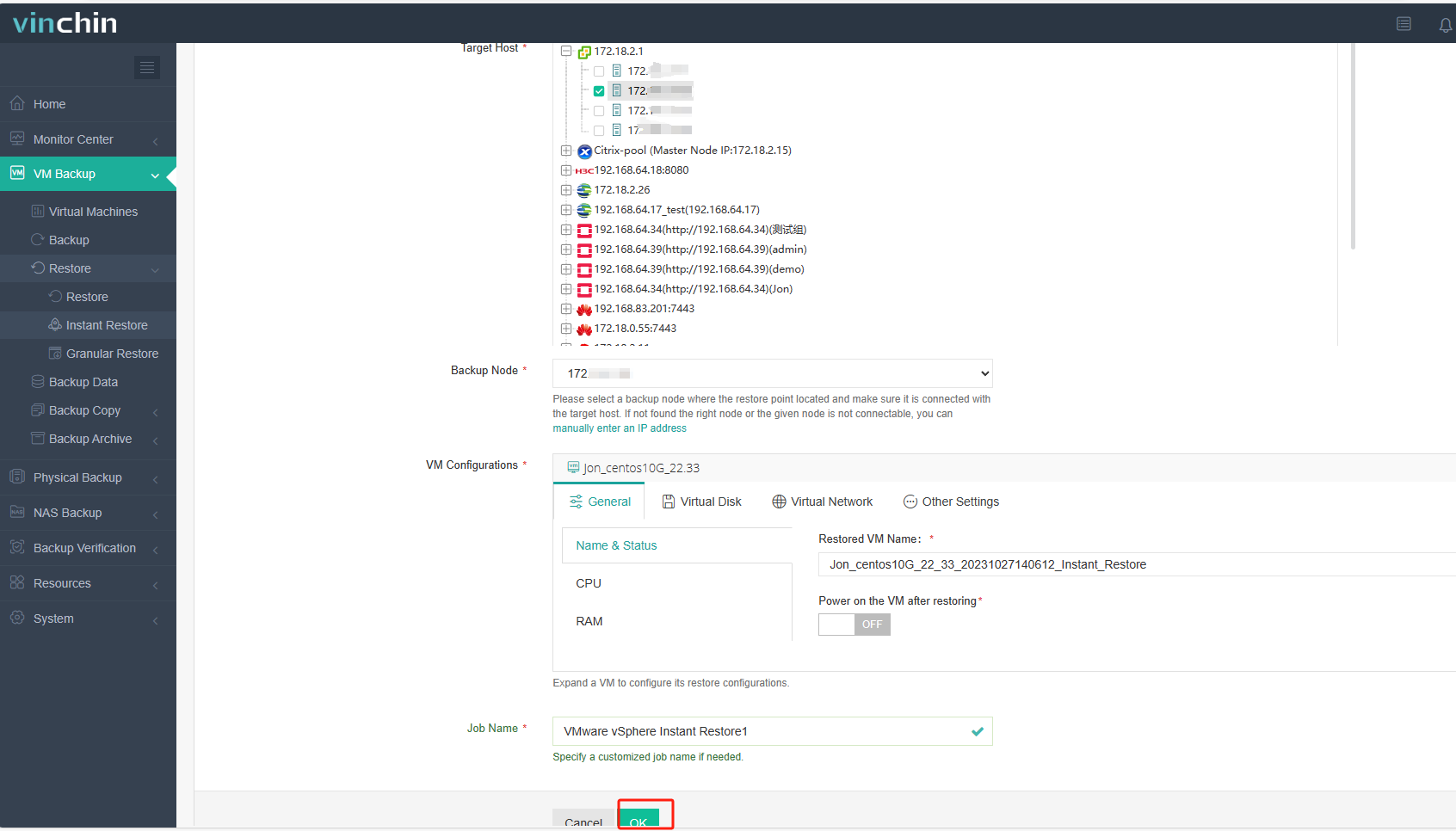This screenshot has height=831, width=1456.
Task: Open the General tab
Action: click(x=600, y=502)
